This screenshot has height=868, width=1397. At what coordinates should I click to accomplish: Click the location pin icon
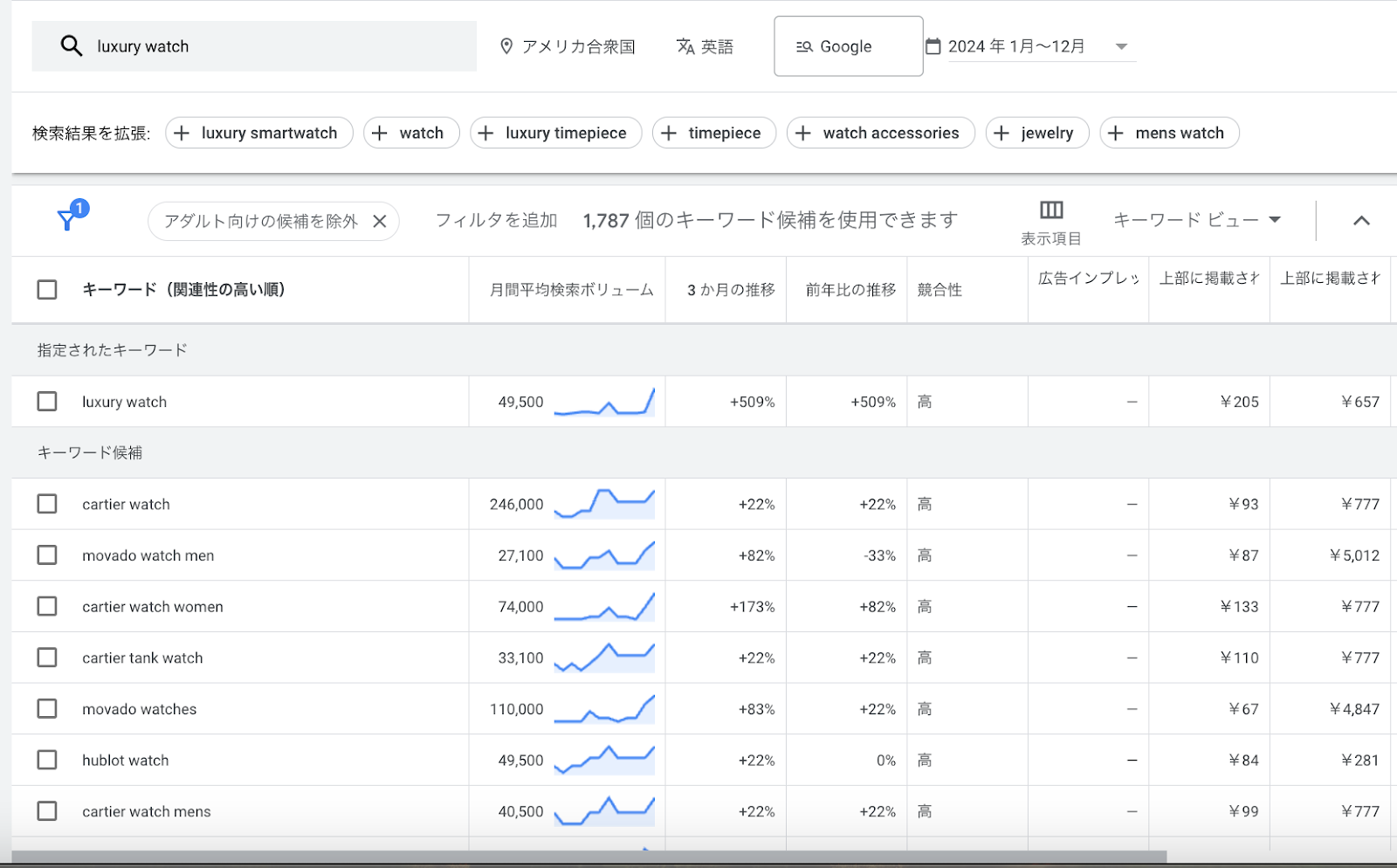point(506,46)
